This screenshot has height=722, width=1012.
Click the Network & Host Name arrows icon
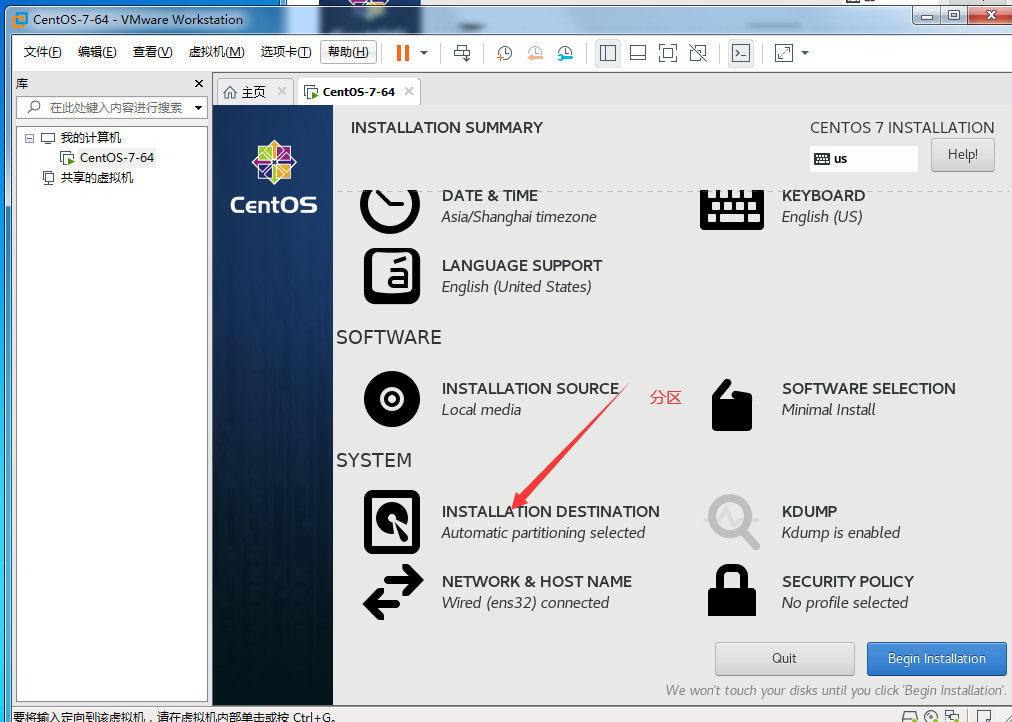tap(393, 592)
